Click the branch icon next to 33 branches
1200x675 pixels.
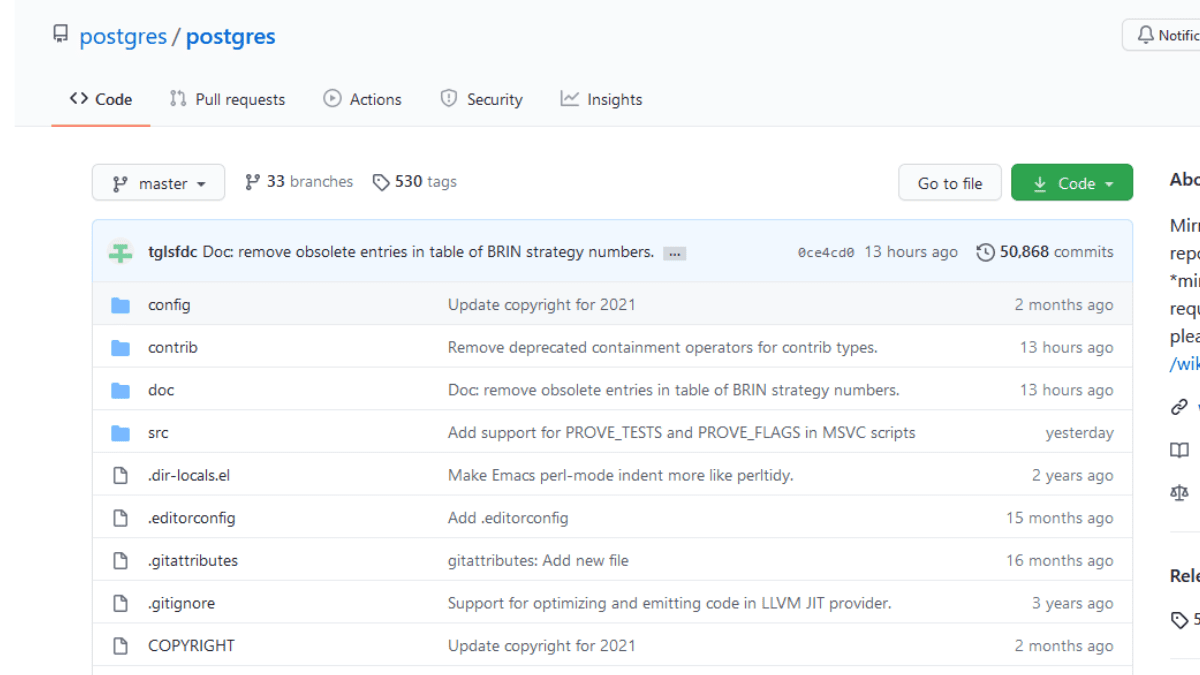coord(252,182)
